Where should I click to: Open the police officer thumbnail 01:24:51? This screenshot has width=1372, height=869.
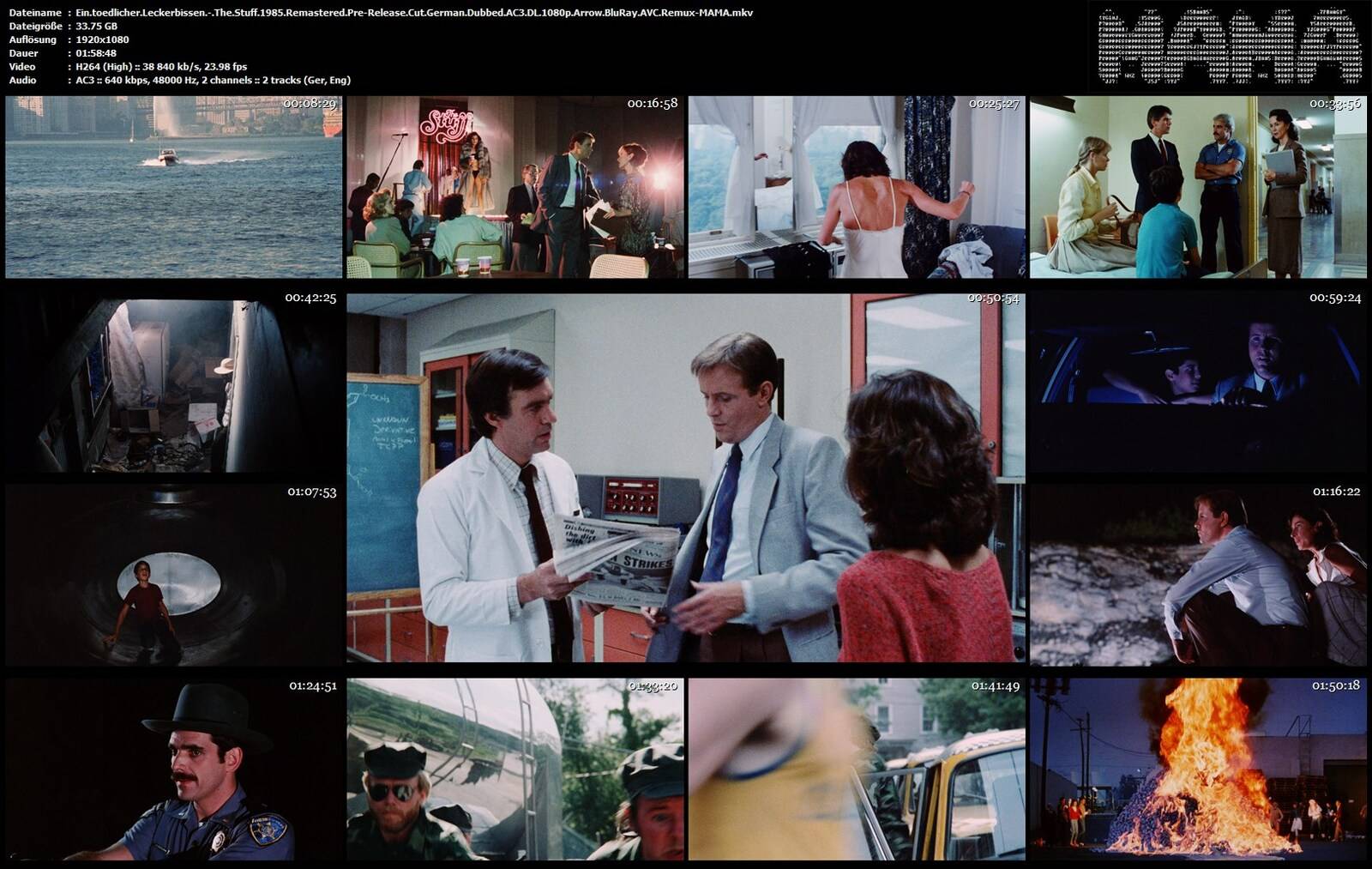(173, 769)
